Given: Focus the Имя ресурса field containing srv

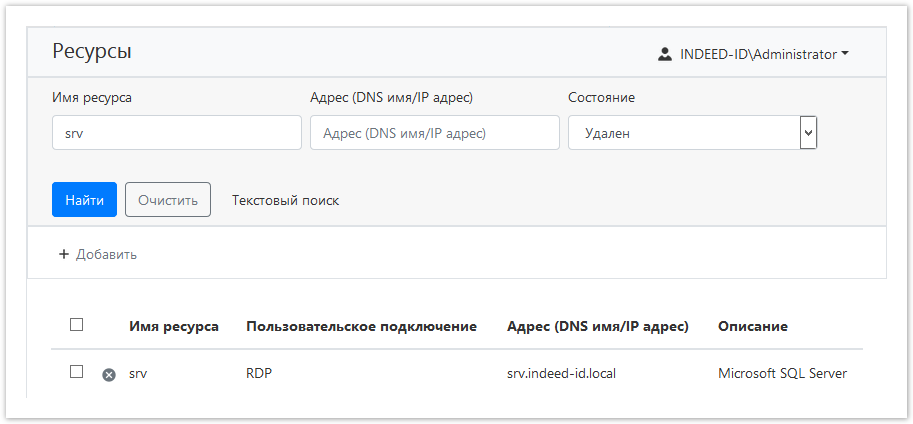Looking at the screenshot, I should (176, 133).
